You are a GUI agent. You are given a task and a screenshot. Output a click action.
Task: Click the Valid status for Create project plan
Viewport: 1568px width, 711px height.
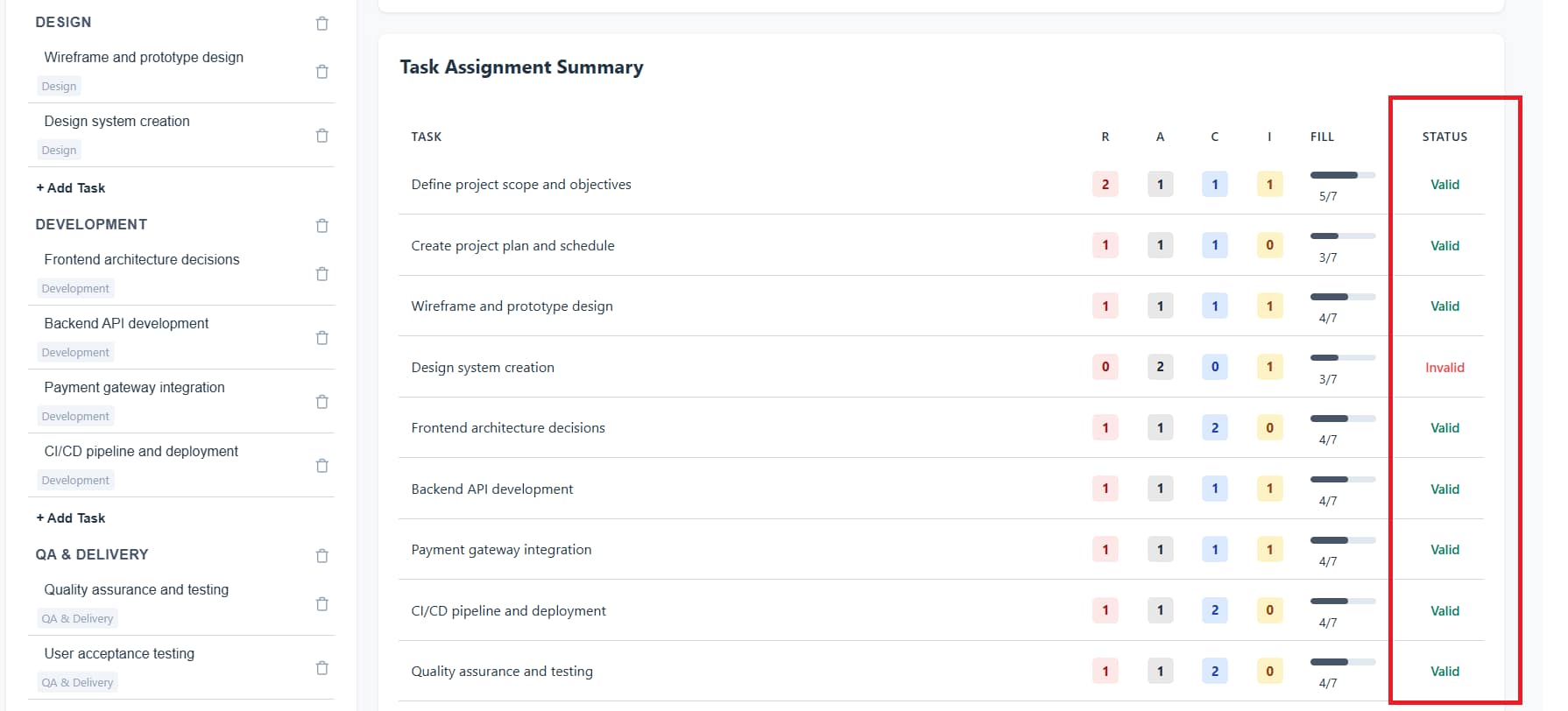(x=1444, y=245)
